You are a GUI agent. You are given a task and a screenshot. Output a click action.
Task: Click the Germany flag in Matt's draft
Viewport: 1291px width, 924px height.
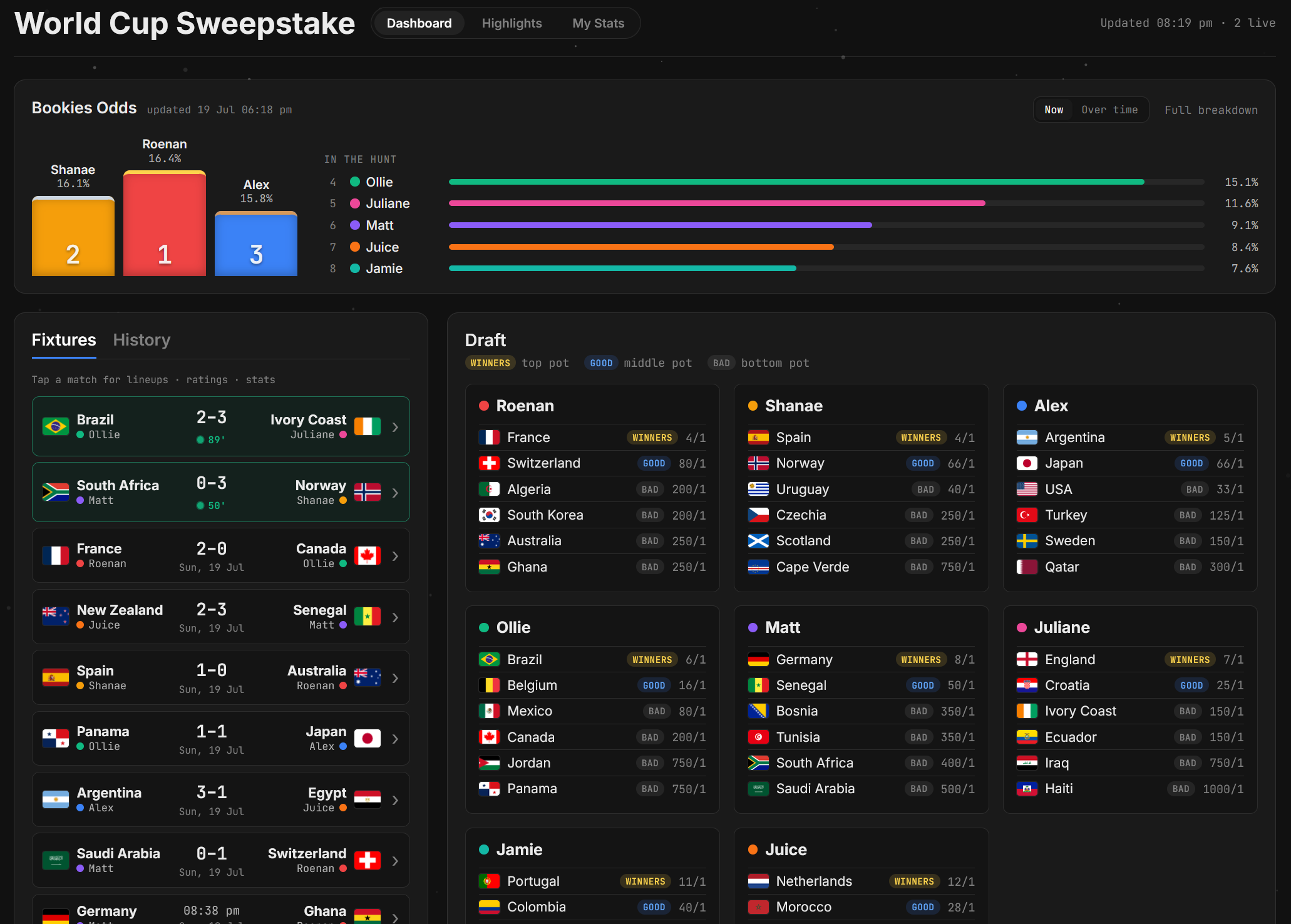[x=758, y=660]
